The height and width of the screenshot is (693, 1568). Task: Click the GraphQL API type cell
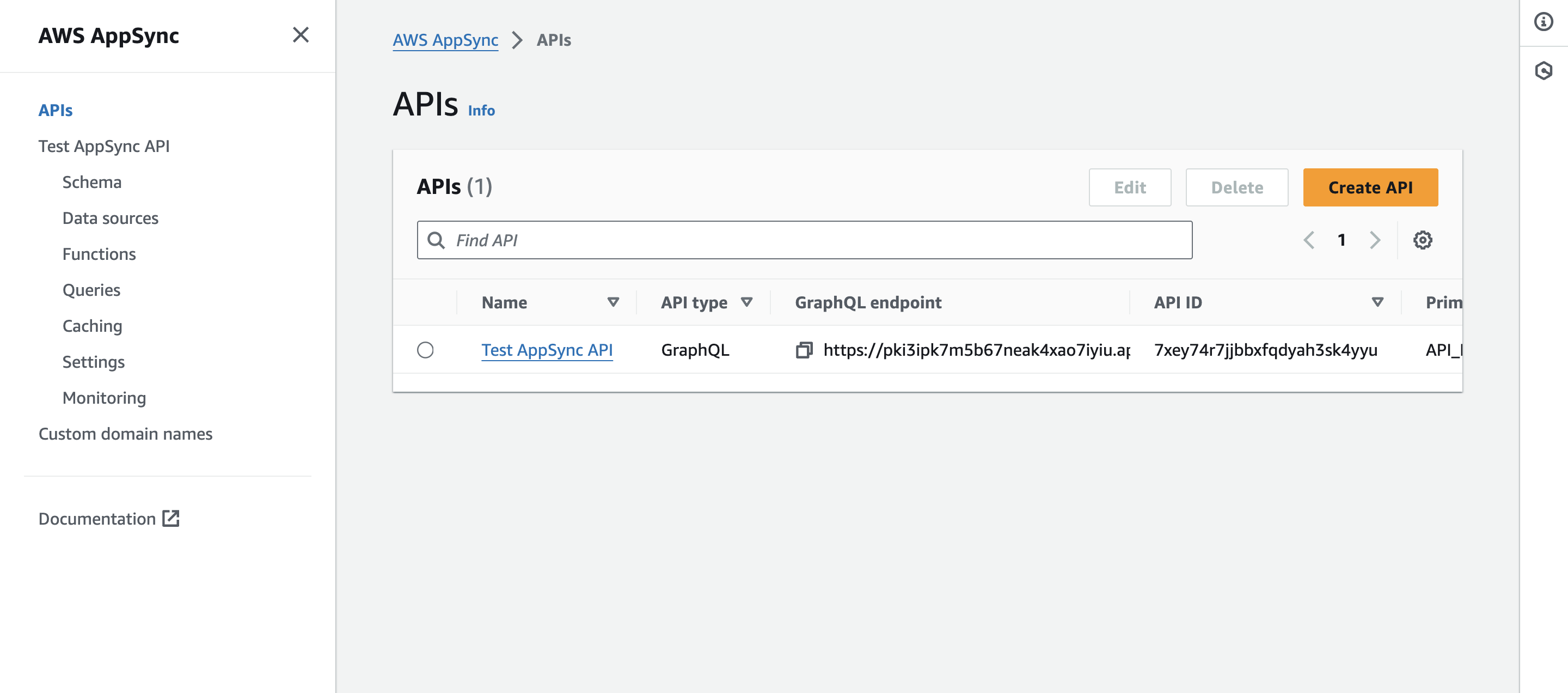(695, 350)
